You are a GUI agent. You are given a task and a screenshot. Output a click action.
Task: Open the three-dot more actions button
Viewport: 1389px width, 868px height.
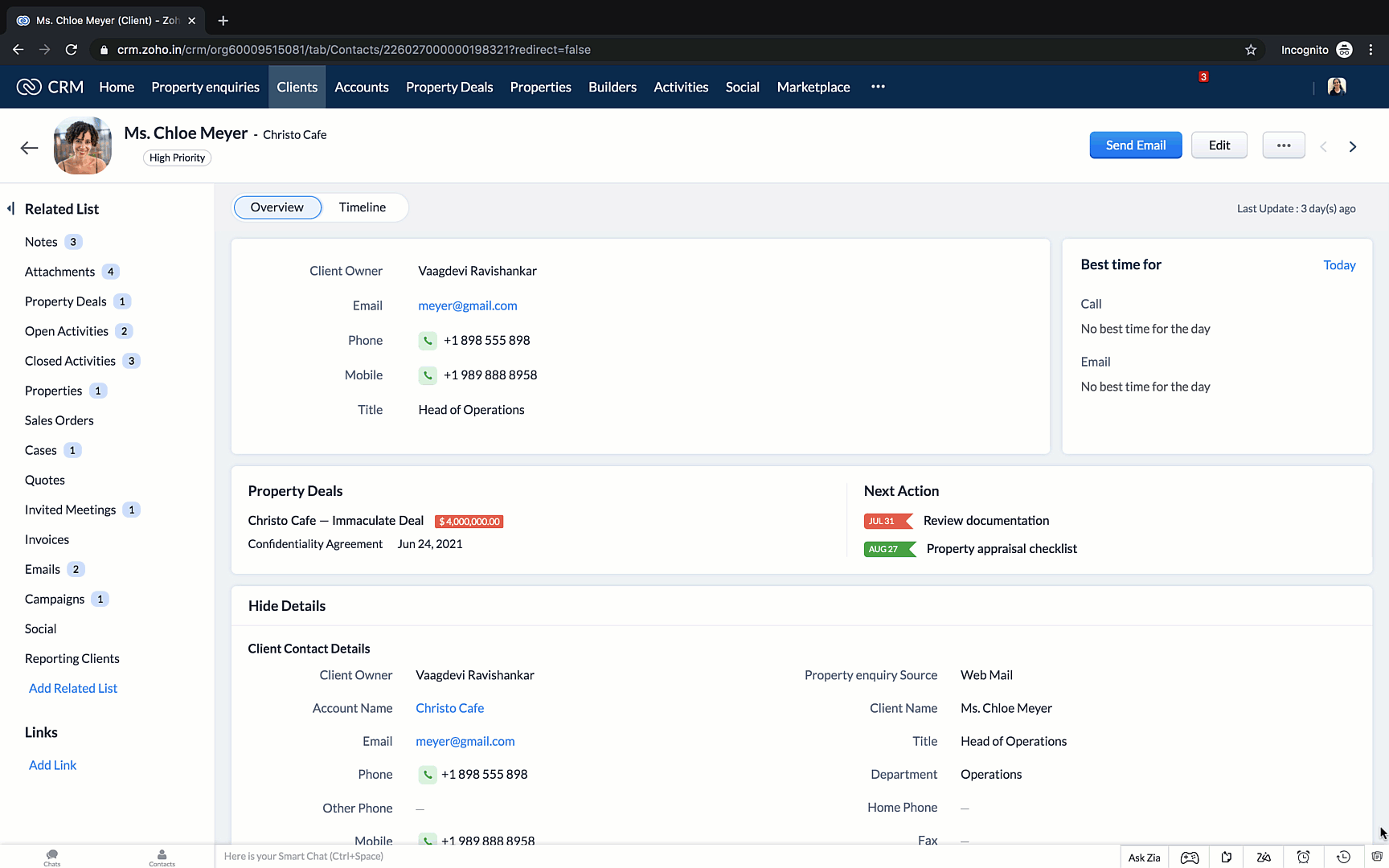1283,145
